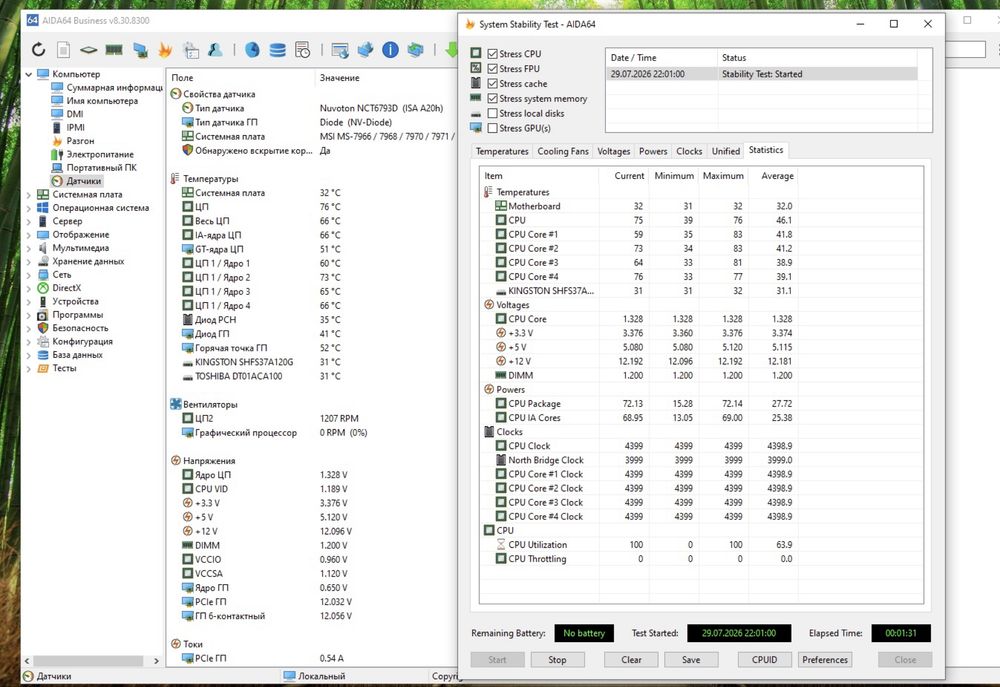Switch to the Cooling Fans tab
This screenshot has width=1000, height=687.
coord(562,151)
